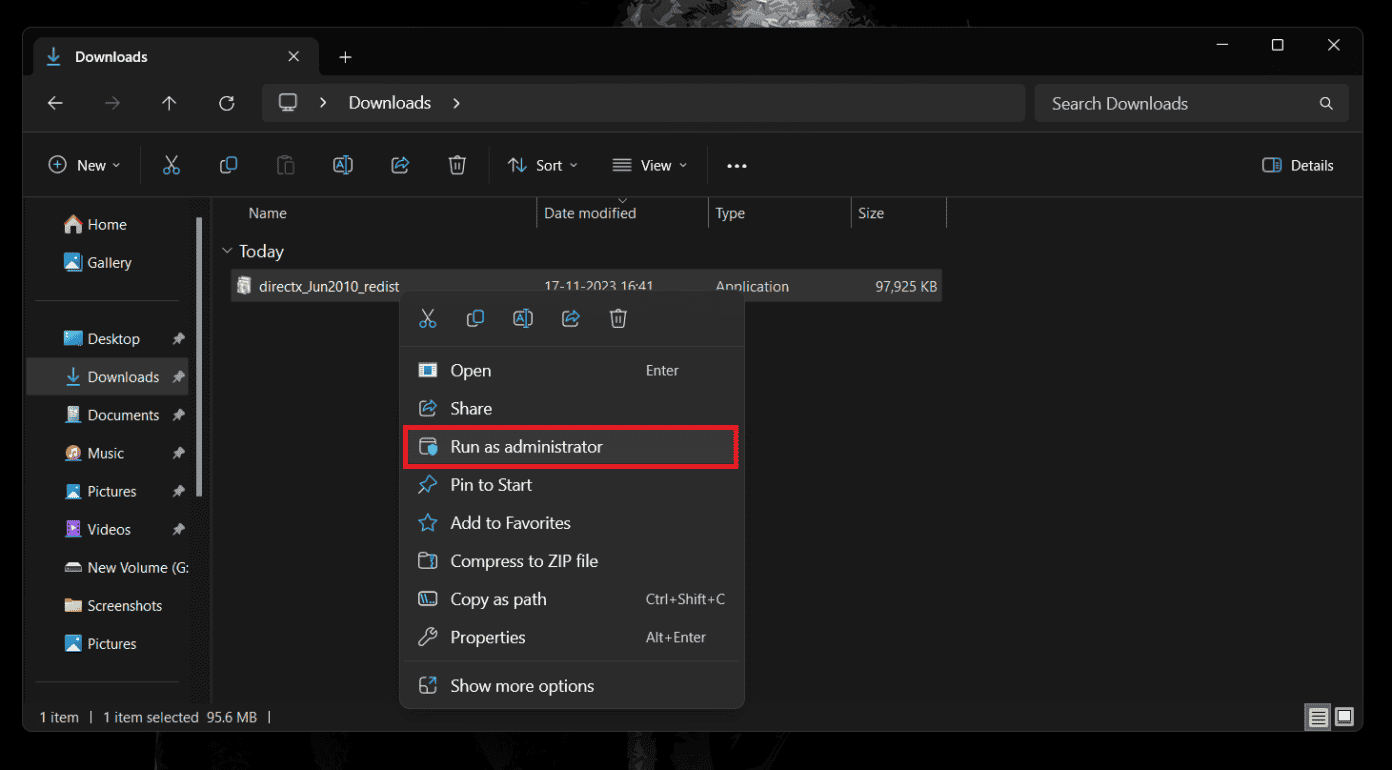Click inside the Search Downloads box

click(x=1180, y=103)
